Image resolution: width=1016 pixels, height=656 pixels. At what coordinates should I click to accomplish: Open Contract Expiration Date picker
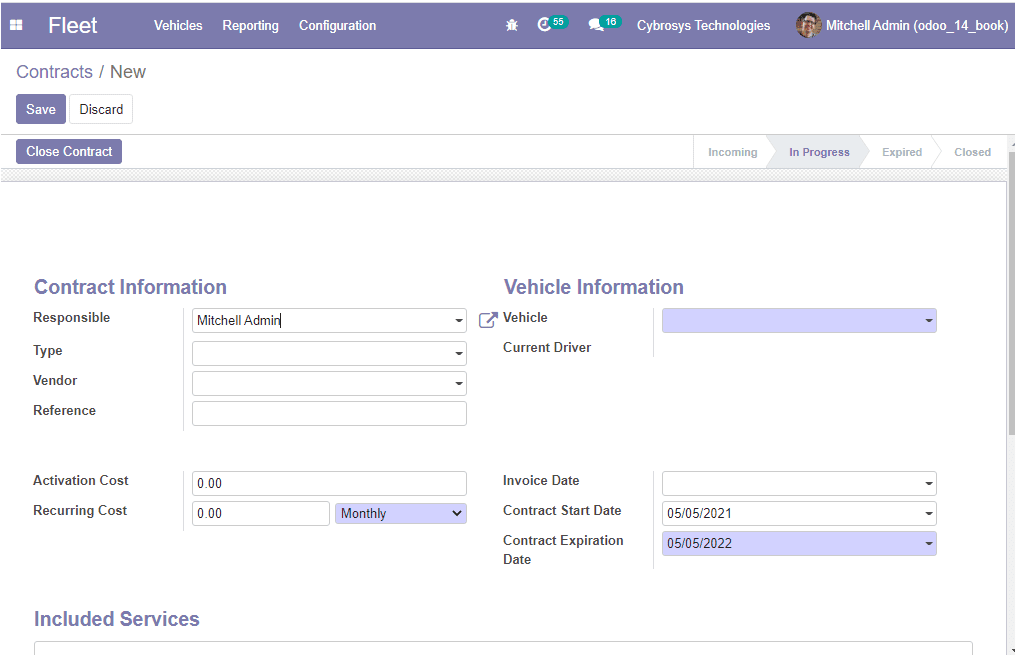point(799,543)
